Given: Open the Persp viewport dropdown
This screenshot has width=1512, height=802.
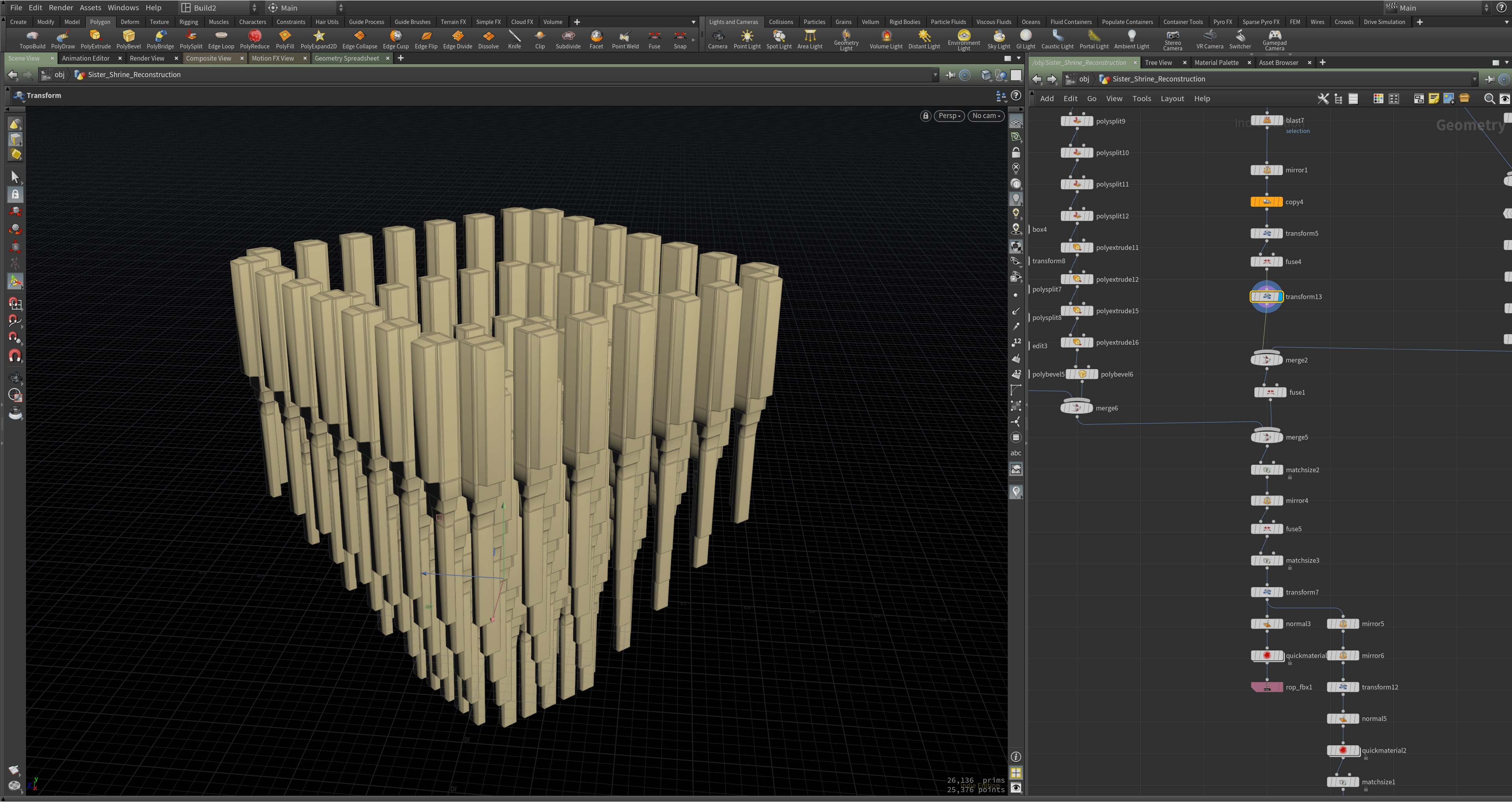Looking at the screenshot, I should coord(949,116).
